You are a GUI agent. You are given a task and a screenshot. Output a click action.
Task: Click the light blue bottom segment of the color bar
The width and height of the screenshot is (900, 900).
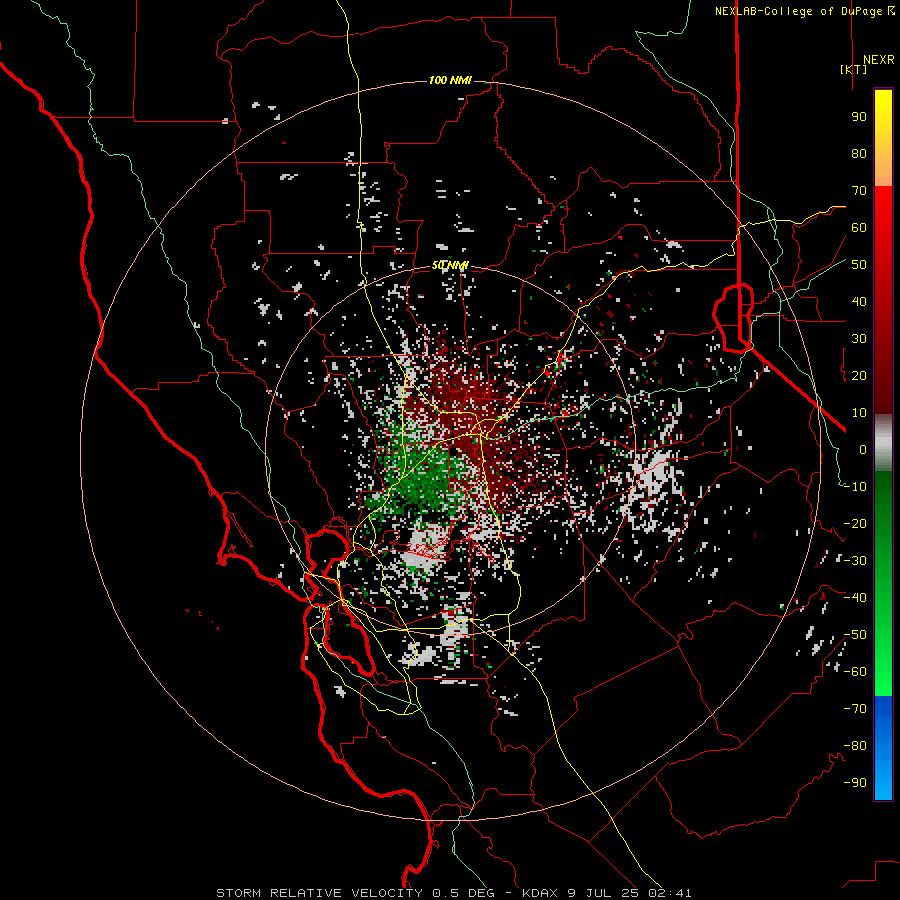point(883,748)
